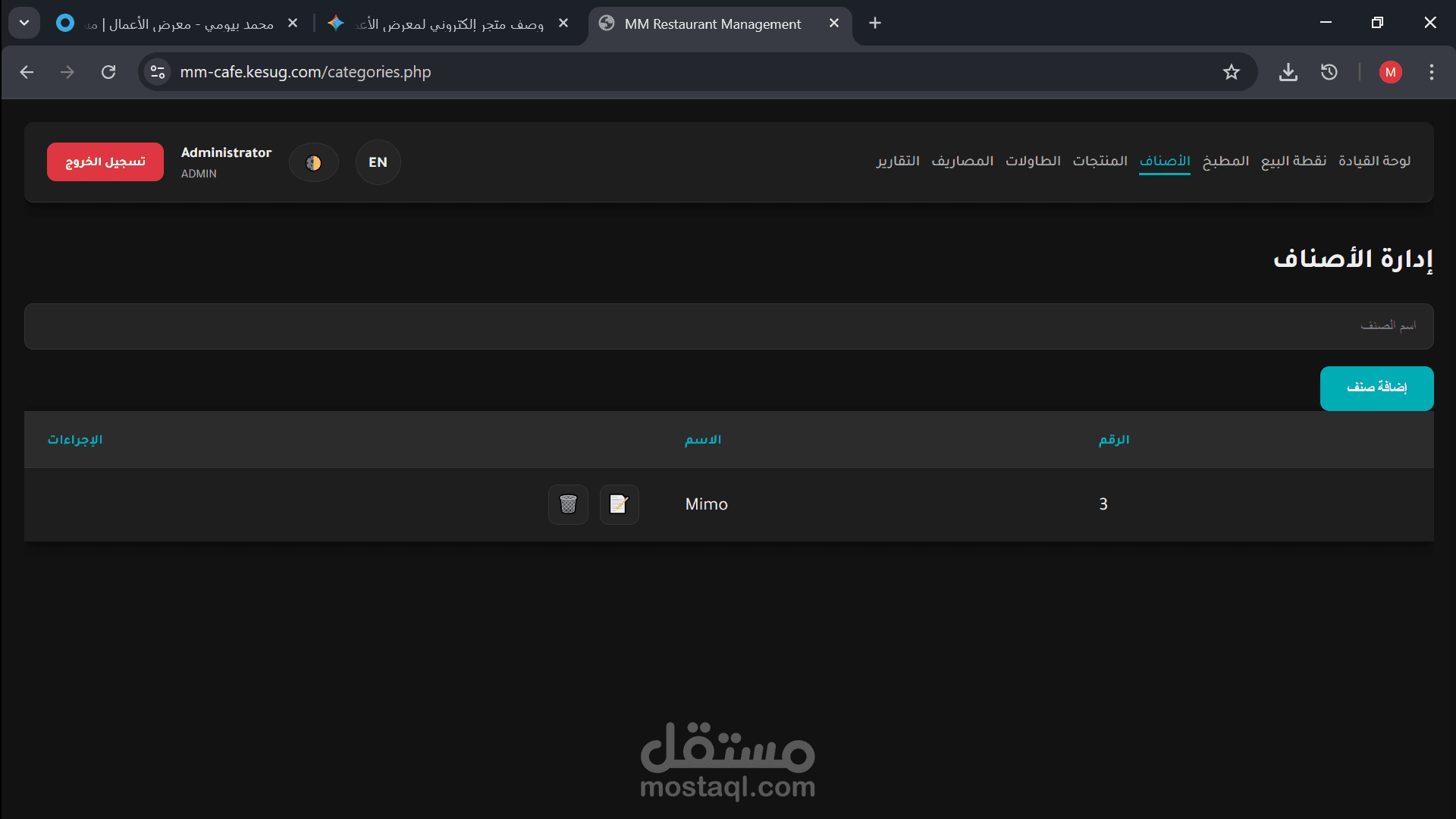Screen dimensions: 1456x819
Task: Open a new browser tab
Action: pyautogui.click(x=875, y=23)
